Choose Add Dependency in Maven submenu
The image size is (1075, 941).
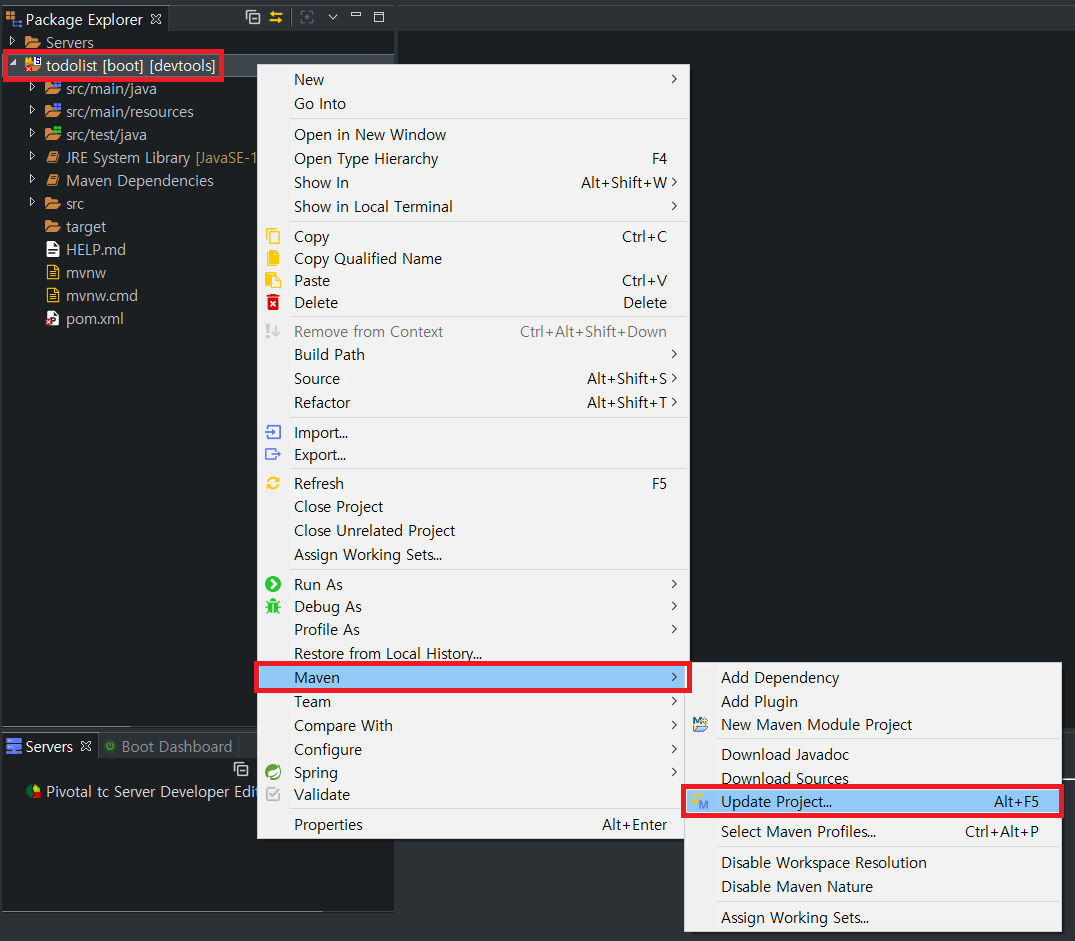873,677
